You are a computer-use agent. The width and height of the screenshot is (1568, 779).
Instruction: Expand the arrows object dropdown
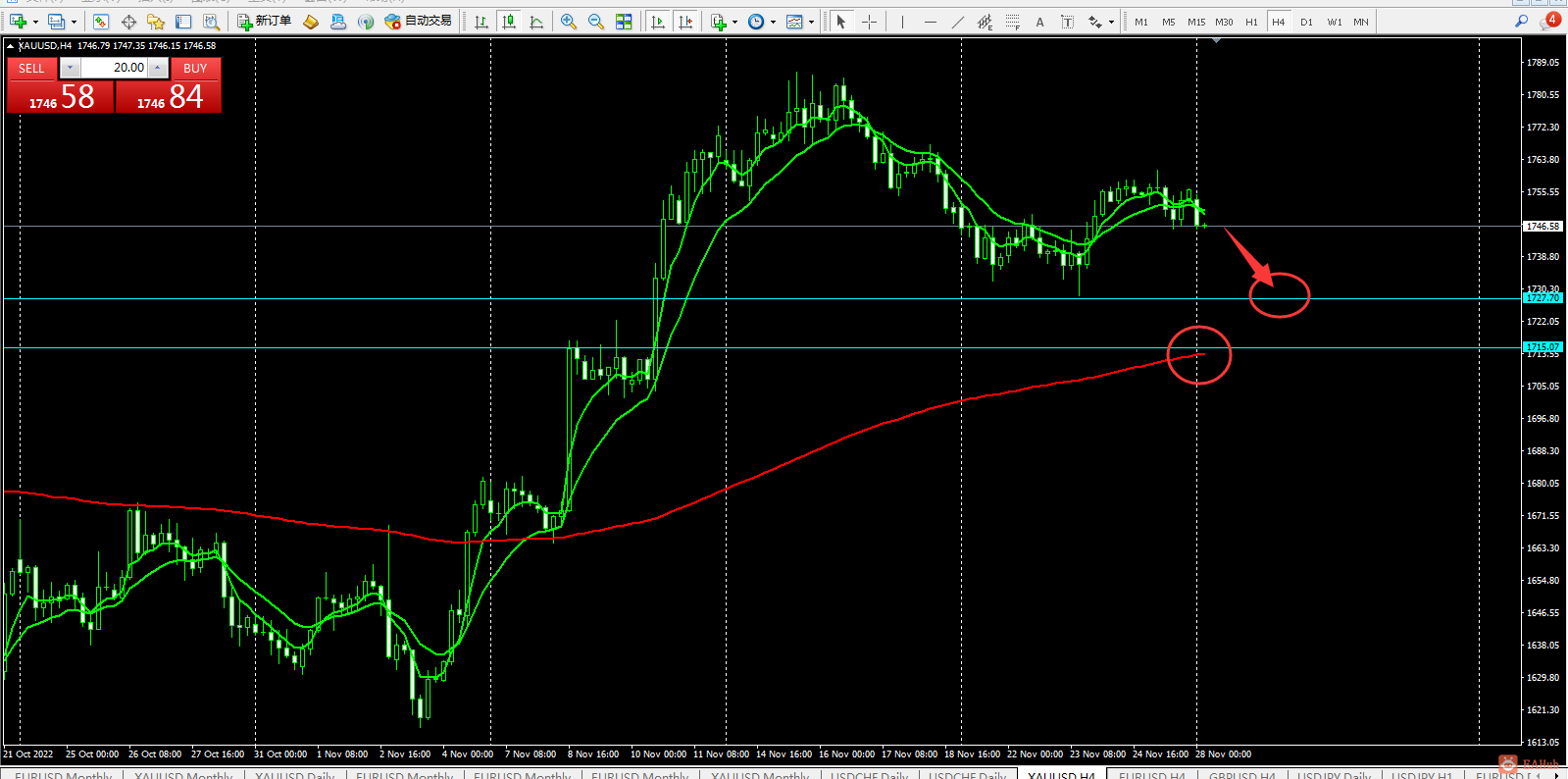point(1111,22)
